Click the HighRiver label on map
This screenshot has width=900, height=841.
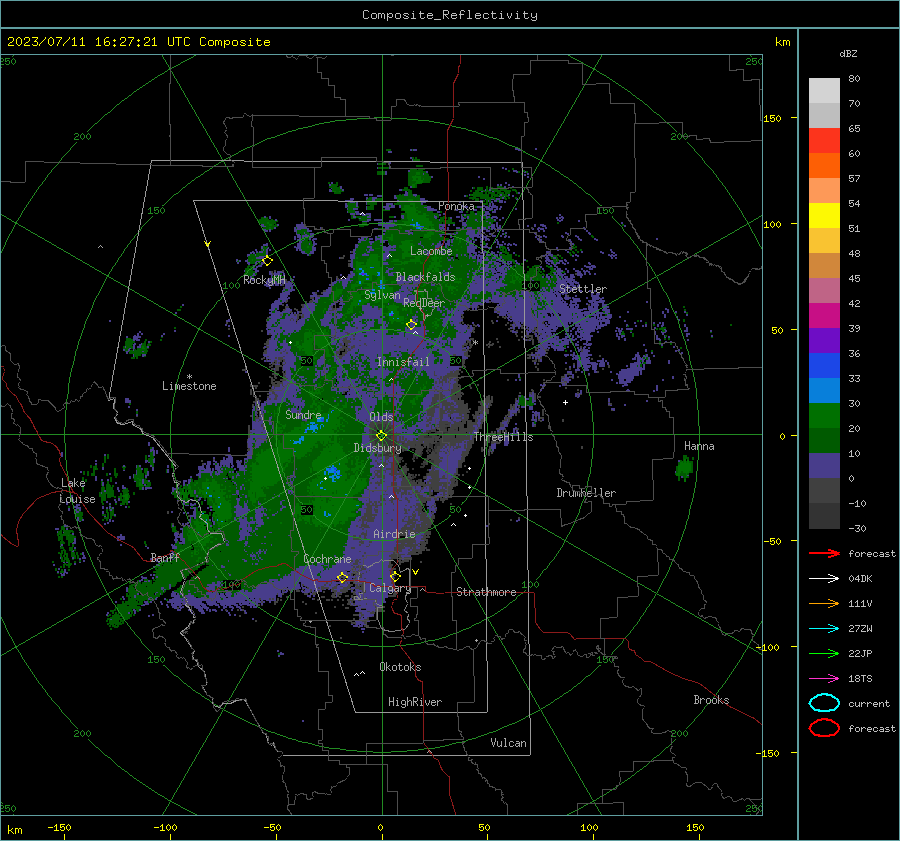[415, 702]
